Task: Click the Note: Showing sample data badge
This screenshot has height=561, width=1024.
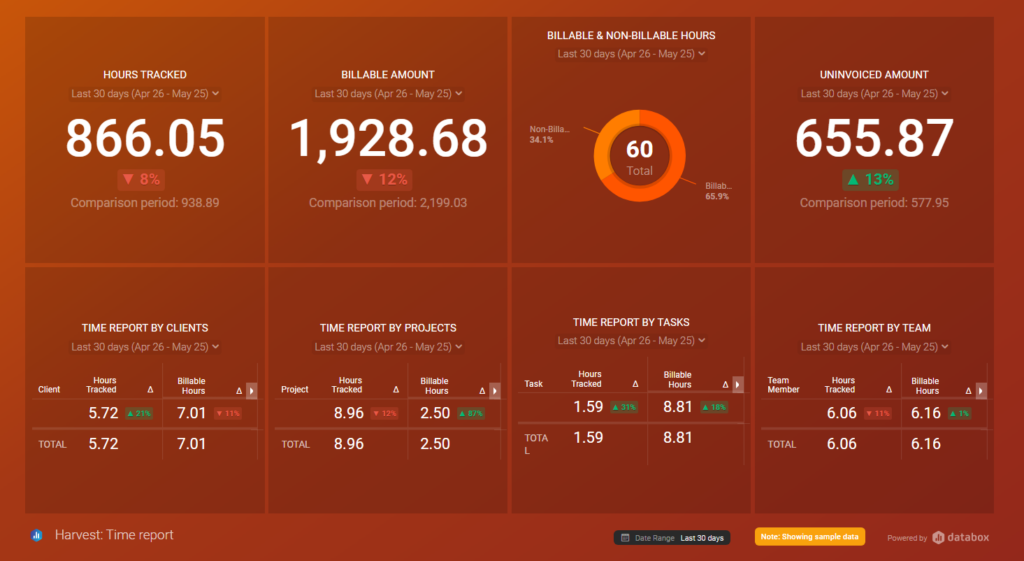Action: click(810, 537)
